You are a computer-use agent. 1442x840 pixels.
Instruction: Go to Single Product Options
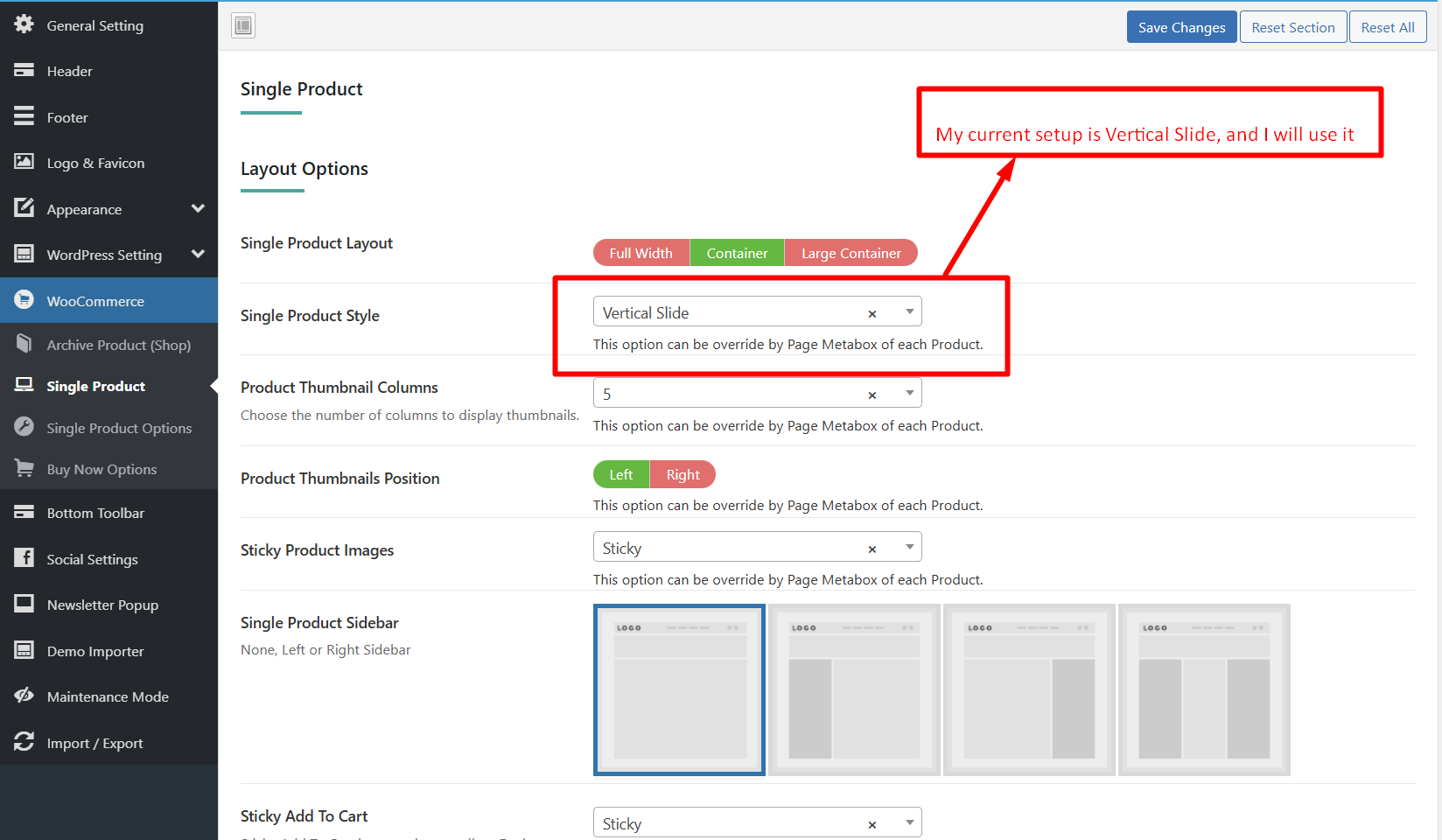pos(108,428)
